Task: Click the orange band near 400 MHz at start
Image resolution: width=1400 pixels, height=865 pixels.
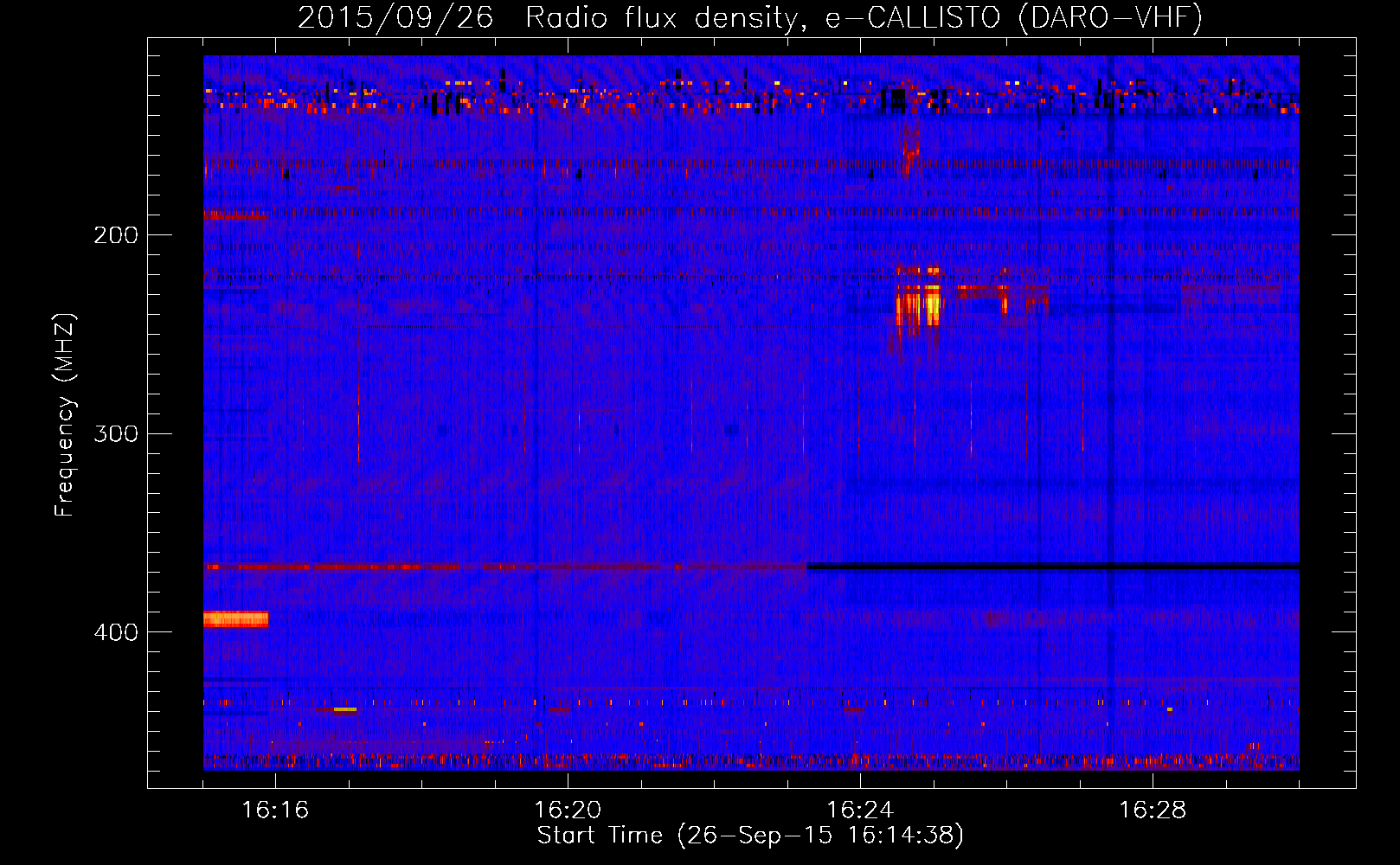Action: coord(235,619)
